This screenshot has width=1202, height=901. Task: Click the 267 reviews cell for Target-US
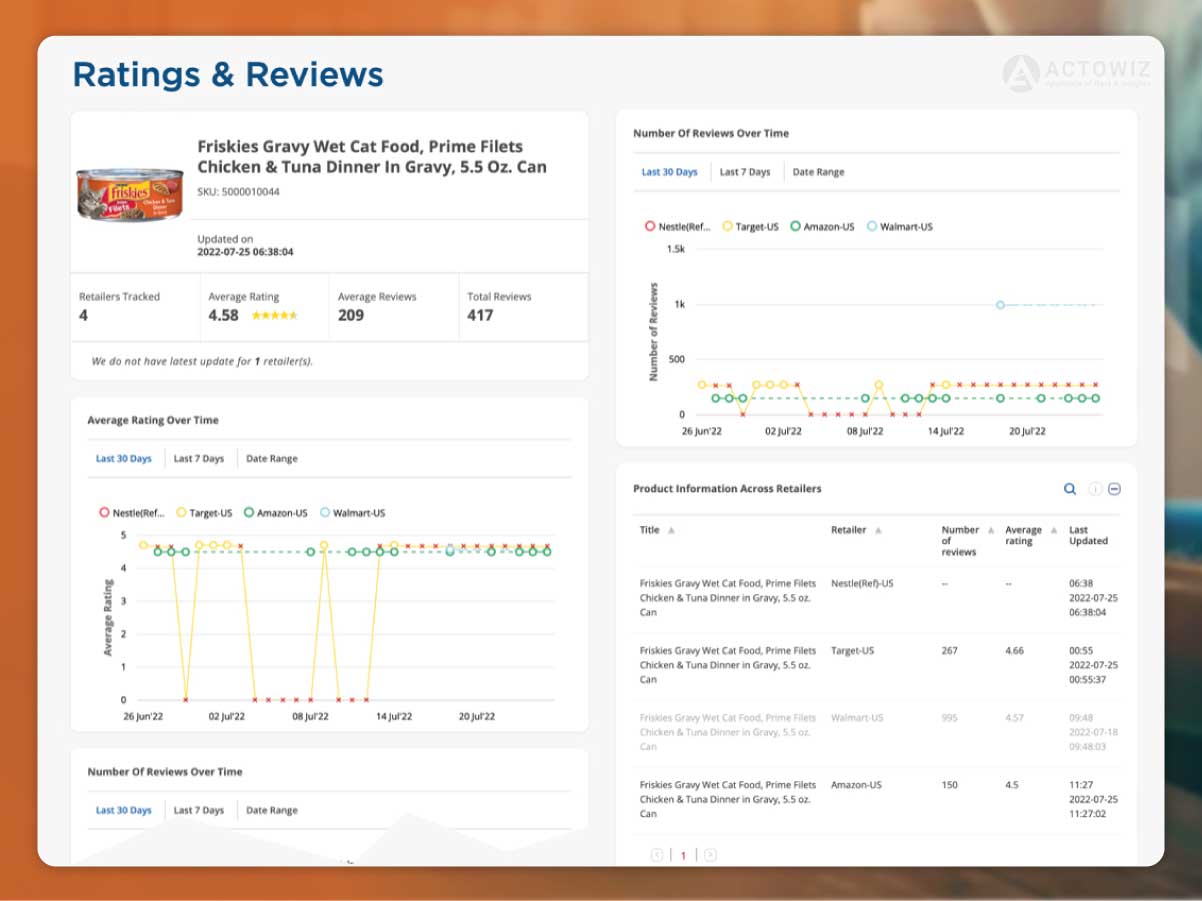coord(950,651)
